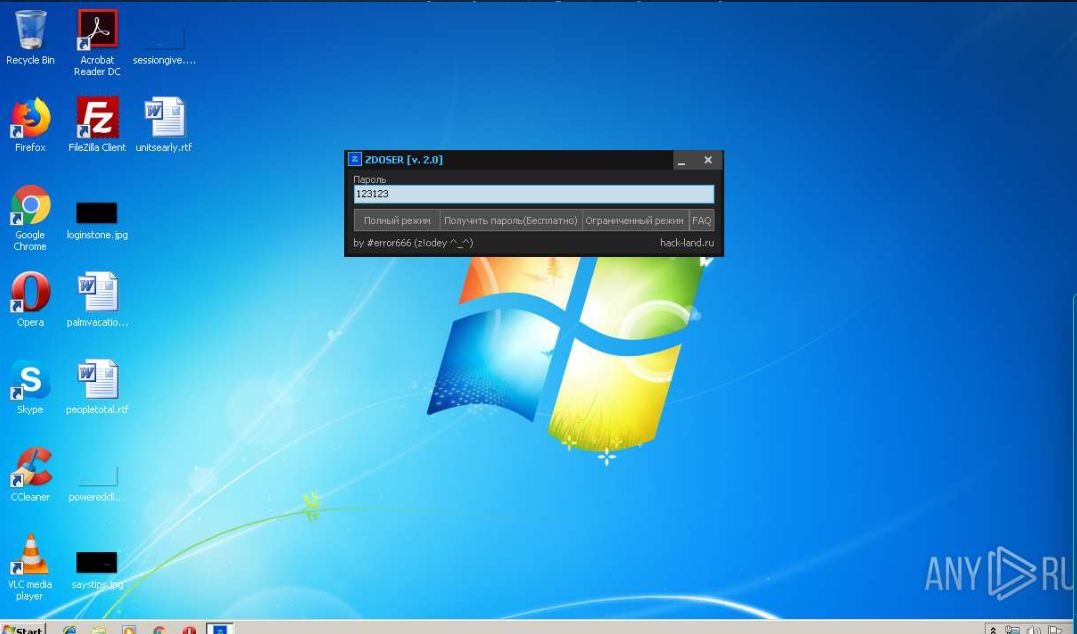Launch FileZilla Client shortcut
This screenshot has height=634, width=1077.
click(x=97, y=118)
